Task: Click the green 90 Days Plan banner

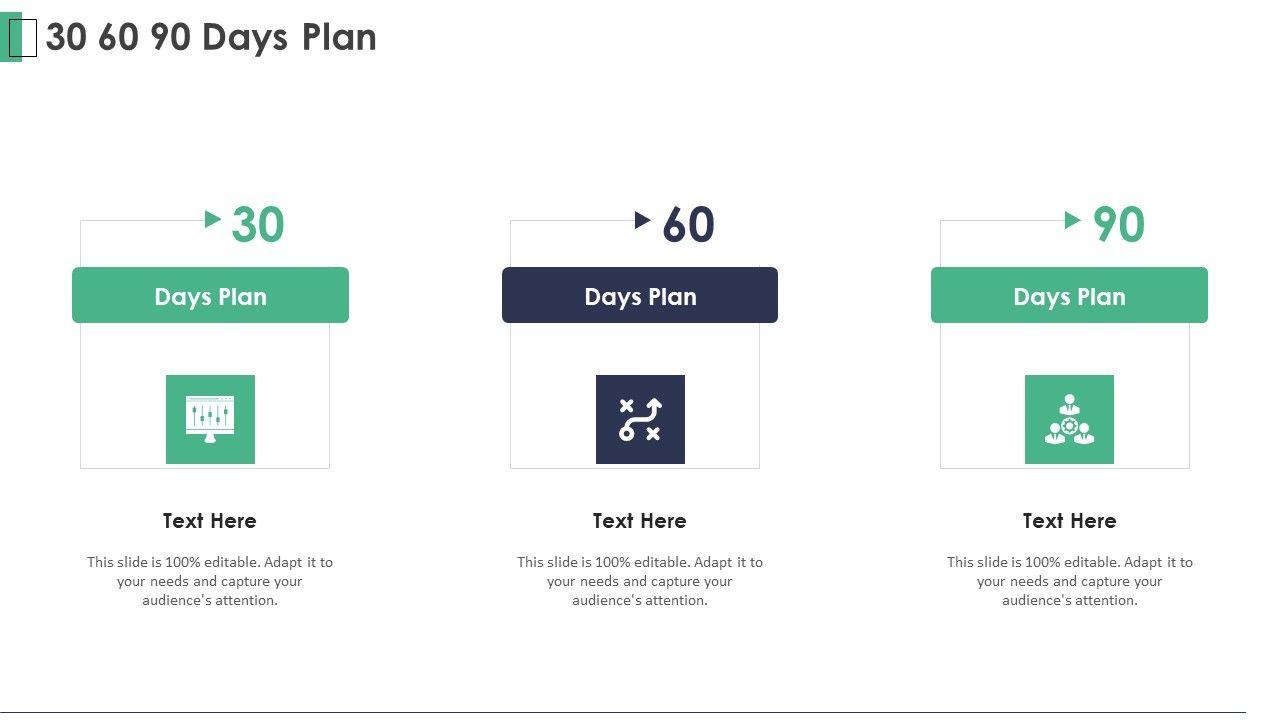Action: click(x=1069, y=295)
